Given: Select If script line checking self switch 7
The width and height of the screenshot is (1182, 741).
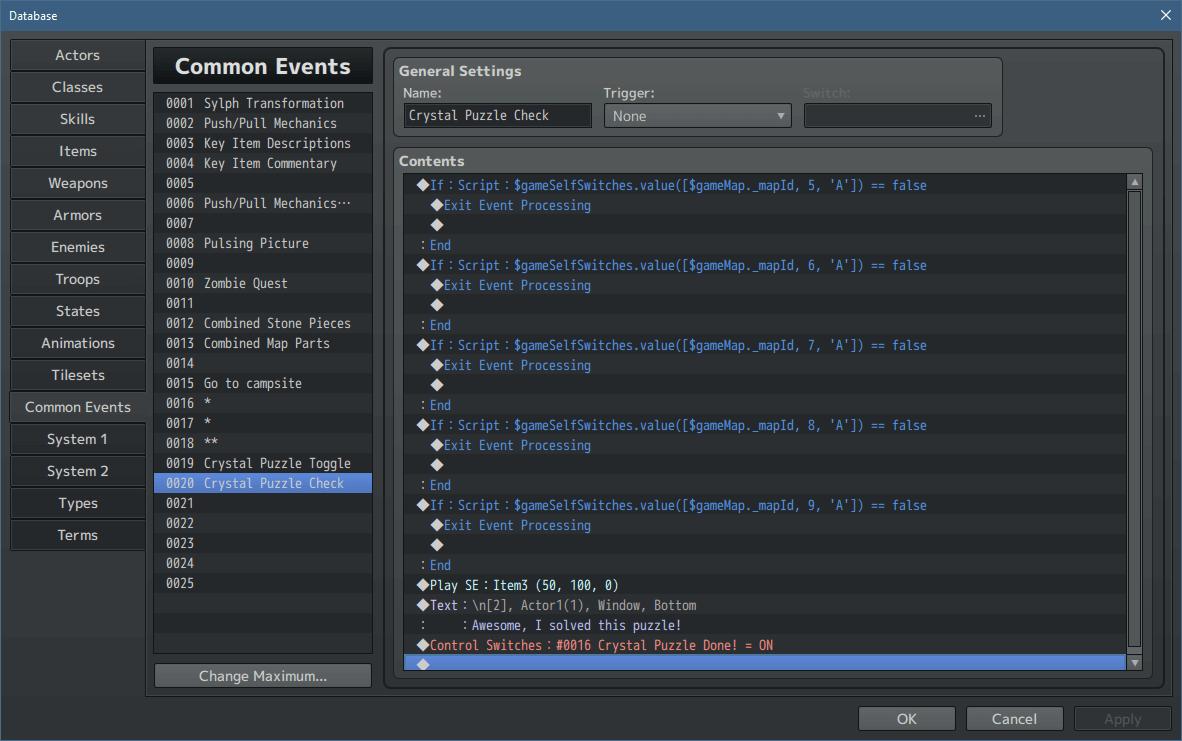Looking at the screenshot, I should click(x=765, y=344).
